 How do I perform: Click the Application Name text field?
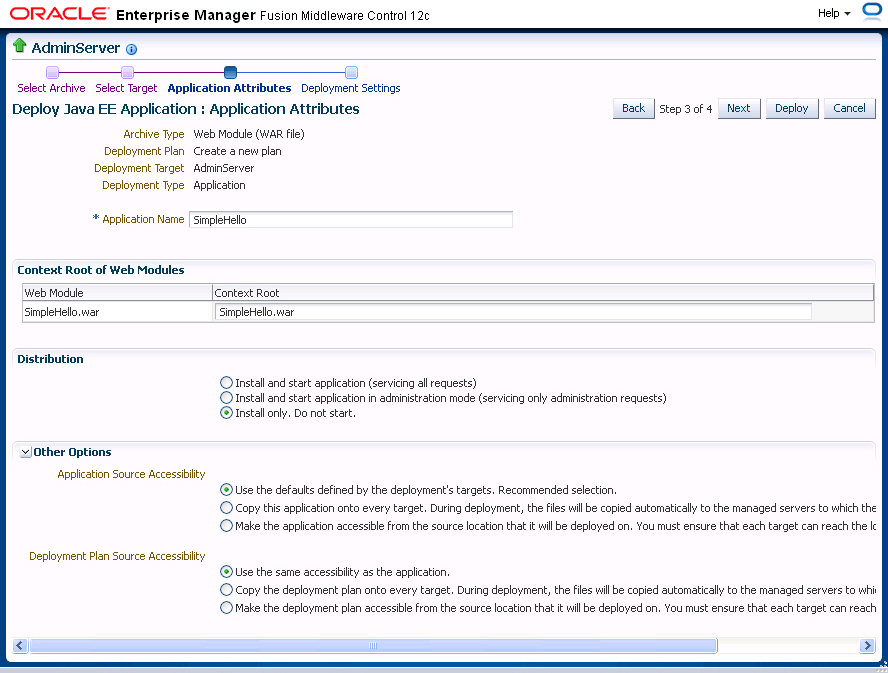(350, 220)
